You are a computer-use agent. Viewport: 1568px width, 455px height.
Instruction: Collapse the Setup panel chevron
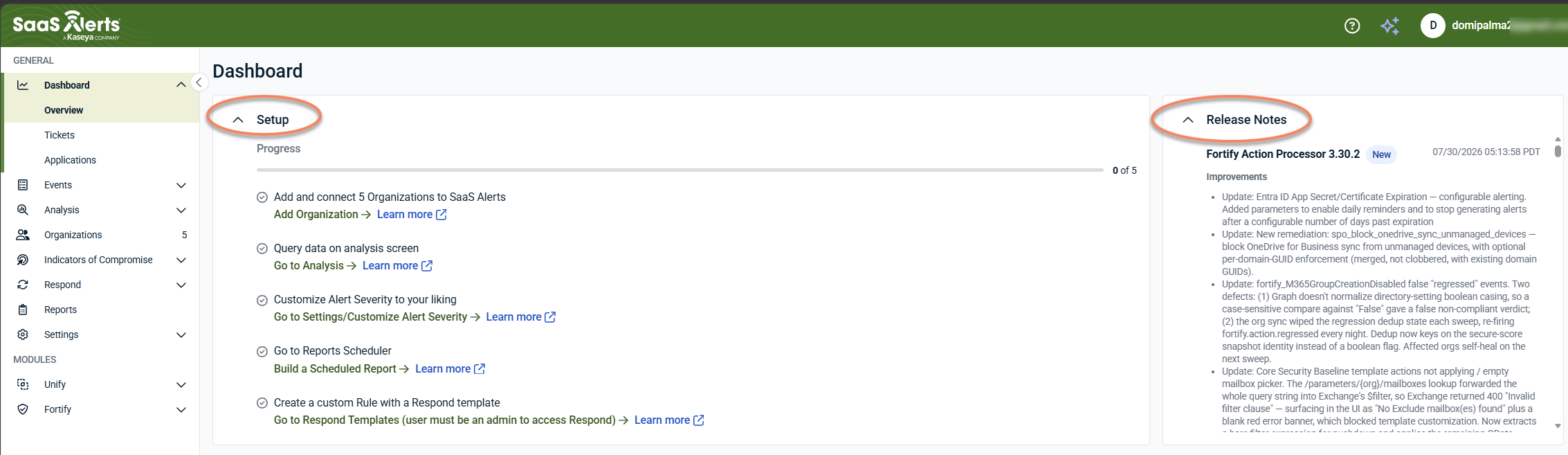point(238,120)
